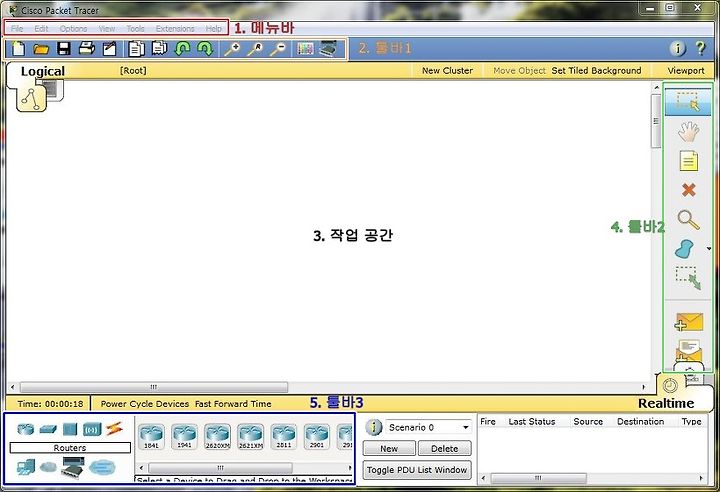This screenshot has width=720, height=492.
Task: Print the workspace using the printer icon
Action: (87, 48)
